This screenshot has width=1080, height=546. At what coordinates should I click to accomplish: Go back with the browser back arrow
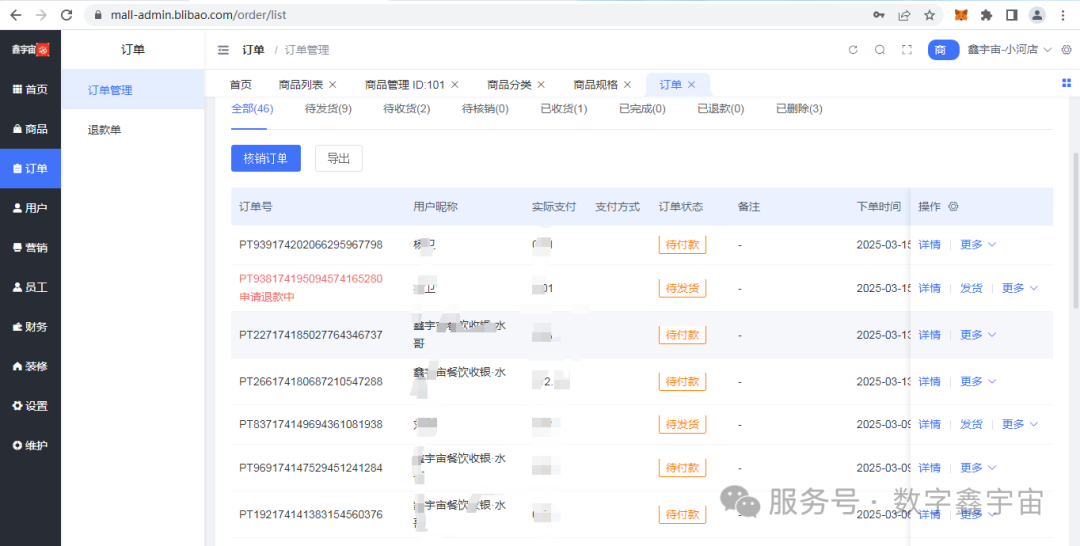pyautogui.click(x=16, y=14)
